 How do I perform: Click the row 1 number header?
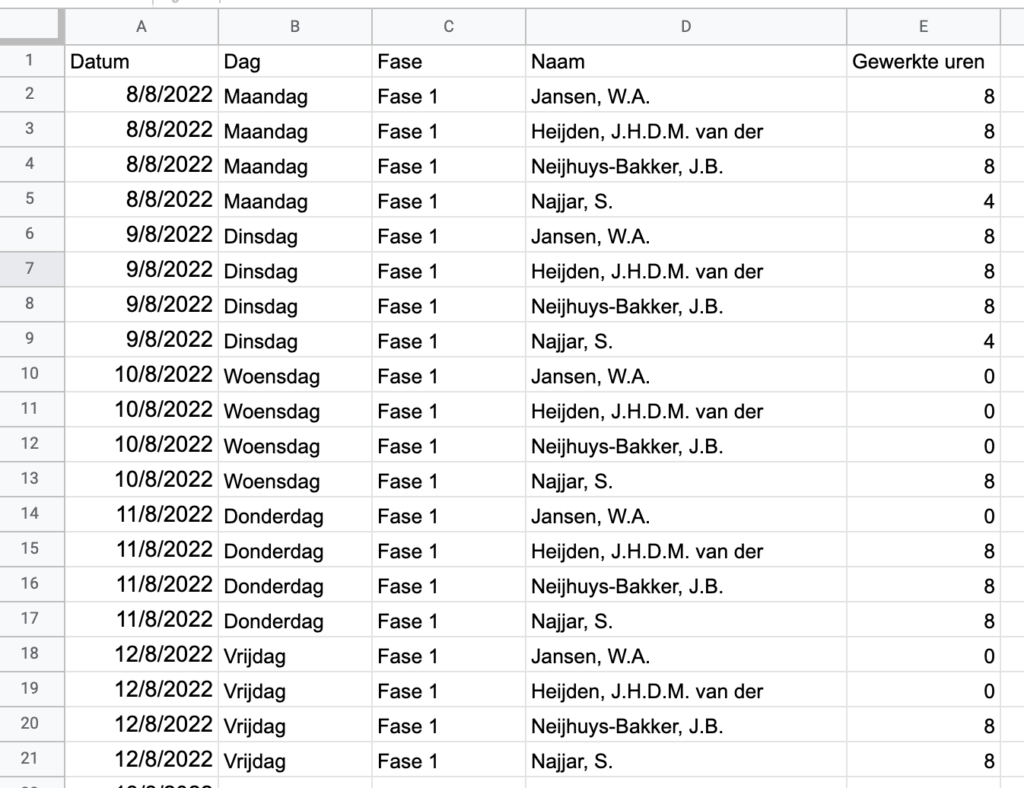click(30, 61)
